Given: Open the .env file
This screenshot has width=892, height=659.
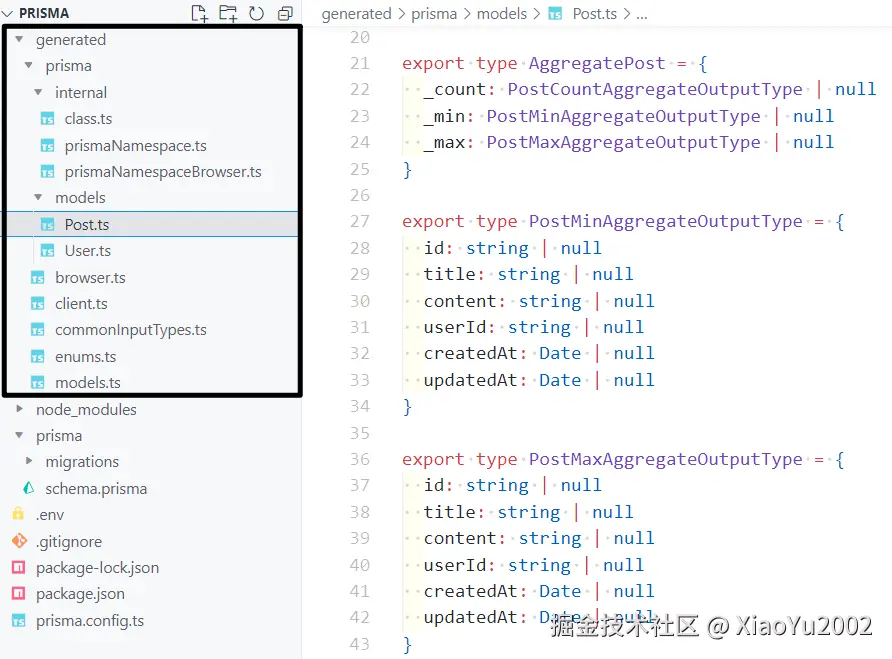Looking at the screenshot, I should pos(49,514).
